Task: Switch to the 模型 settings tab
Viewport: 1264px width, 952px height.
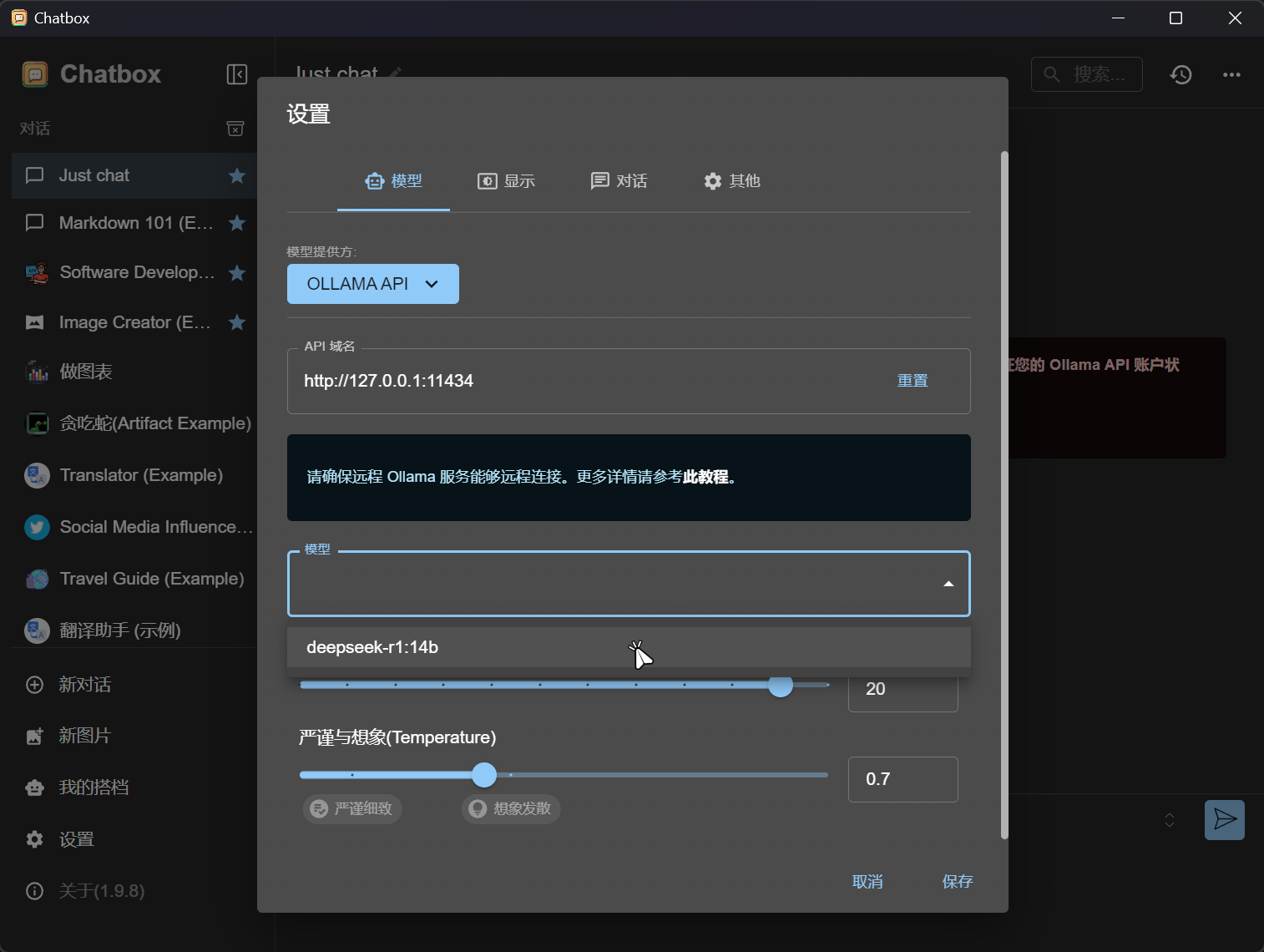Action: pyautogui.click(x=393, y=181)
